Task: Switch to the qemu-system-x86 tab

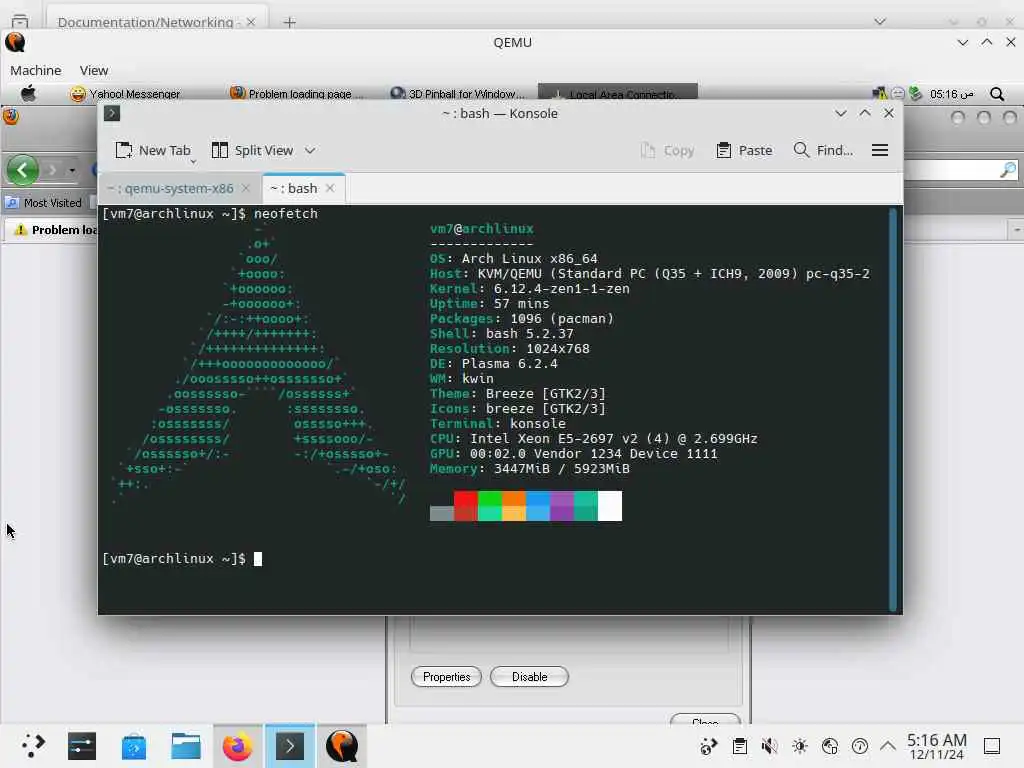Action: point(170,188)
